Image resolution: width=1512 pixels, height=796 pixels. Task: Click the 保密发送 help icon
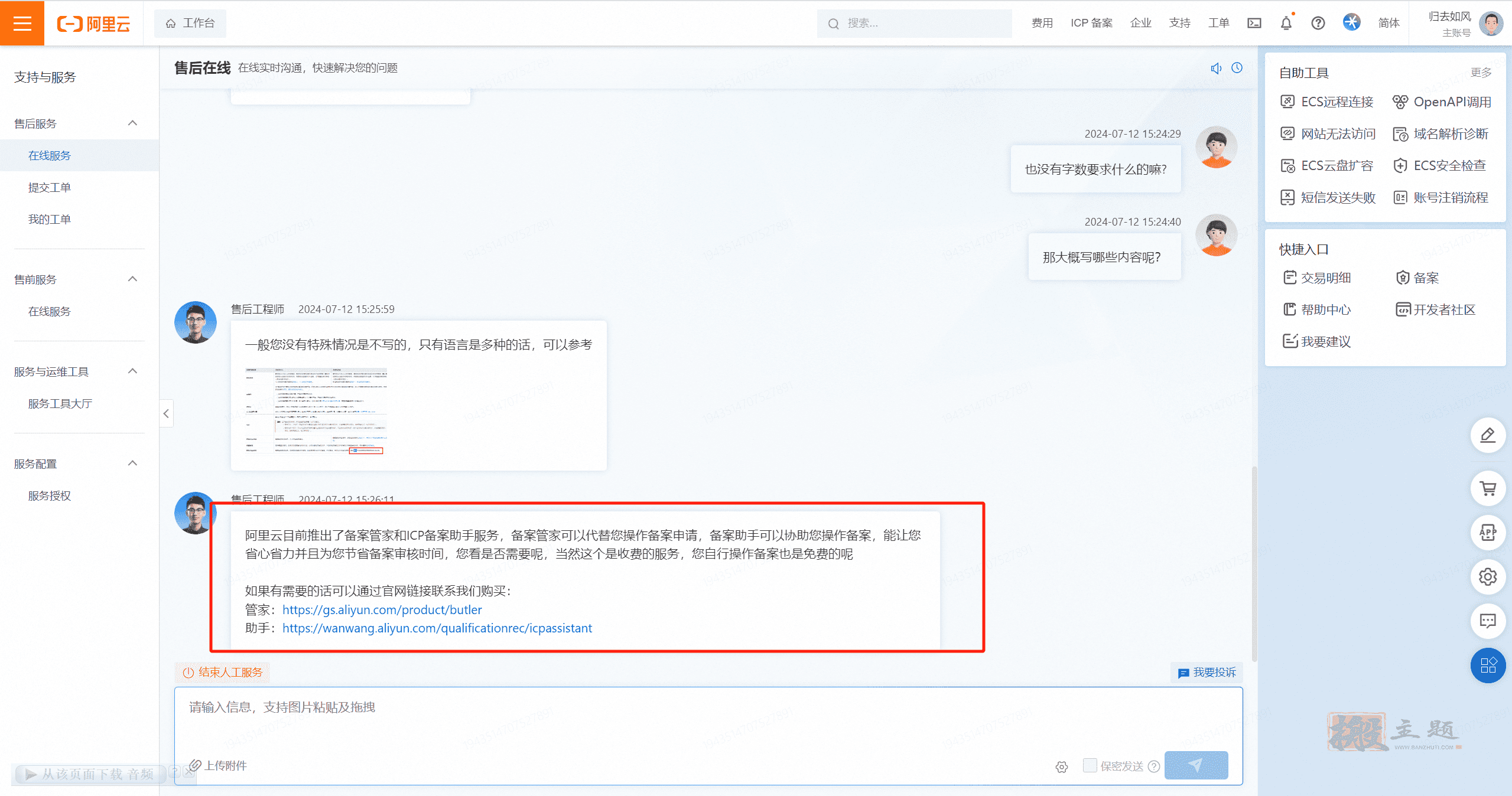pyautogui.click(x=1153, y=766)
